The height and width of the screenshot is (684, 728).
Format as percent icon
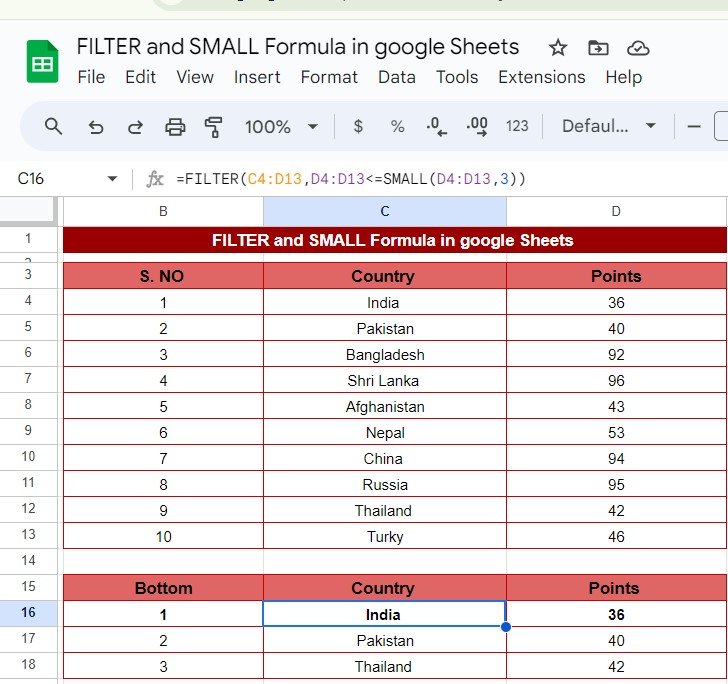coord(397,126)
